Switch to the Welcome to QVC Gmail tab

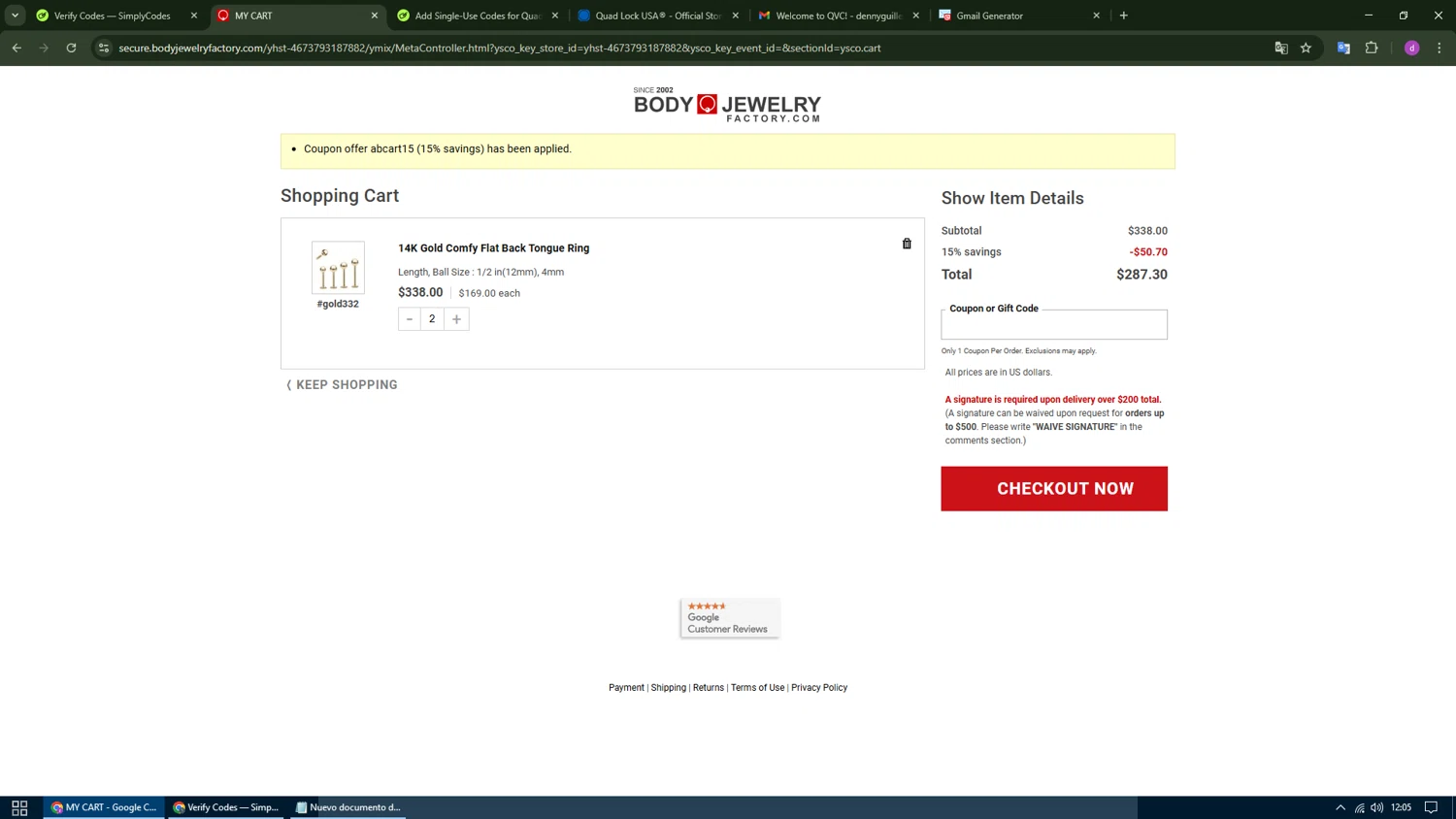point(839,16)
